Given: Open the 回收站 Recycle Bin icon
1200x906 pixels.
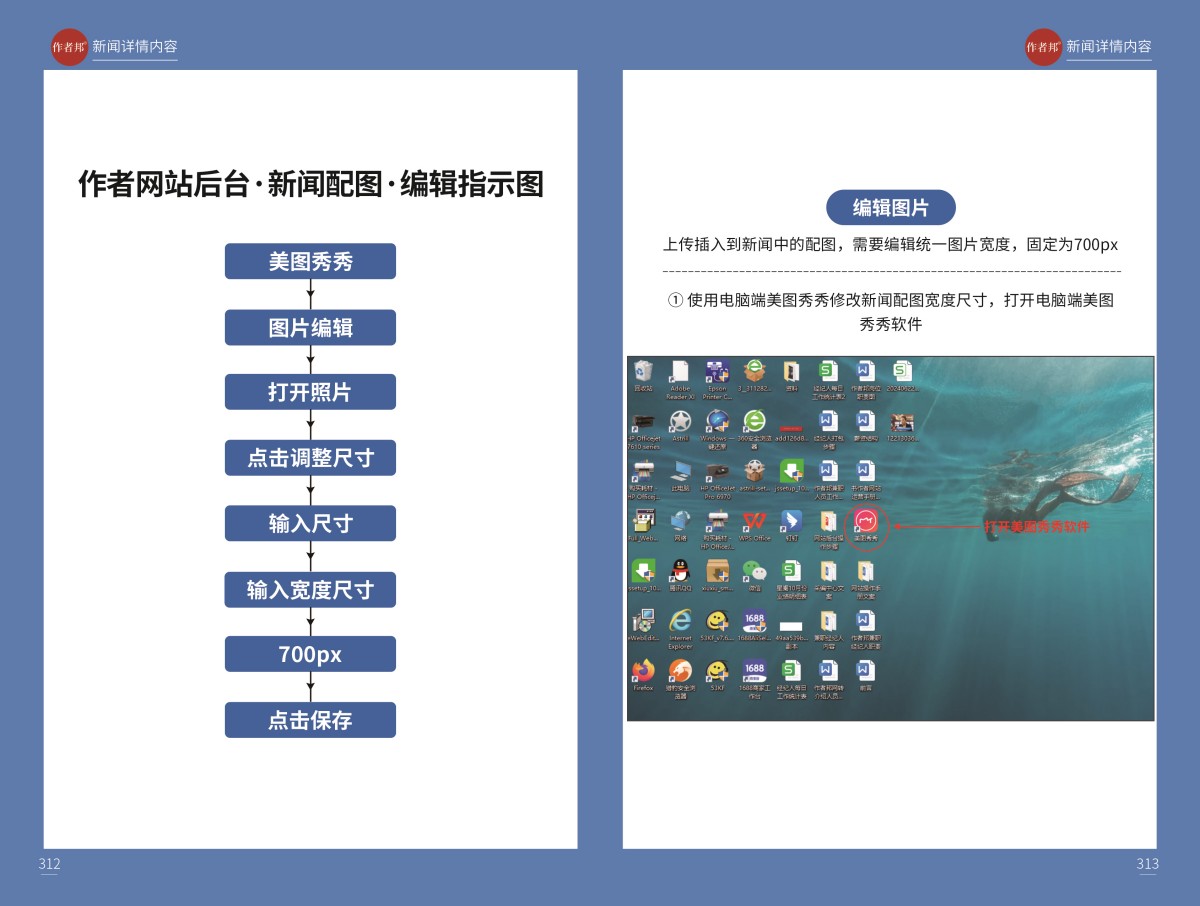Looking at the screenshot, I should tap(643, 372).
